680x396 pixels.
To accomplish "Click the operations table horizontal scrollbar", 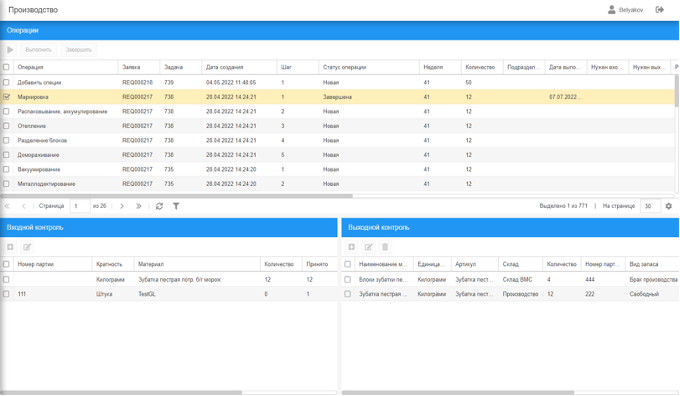I will 176,196.
